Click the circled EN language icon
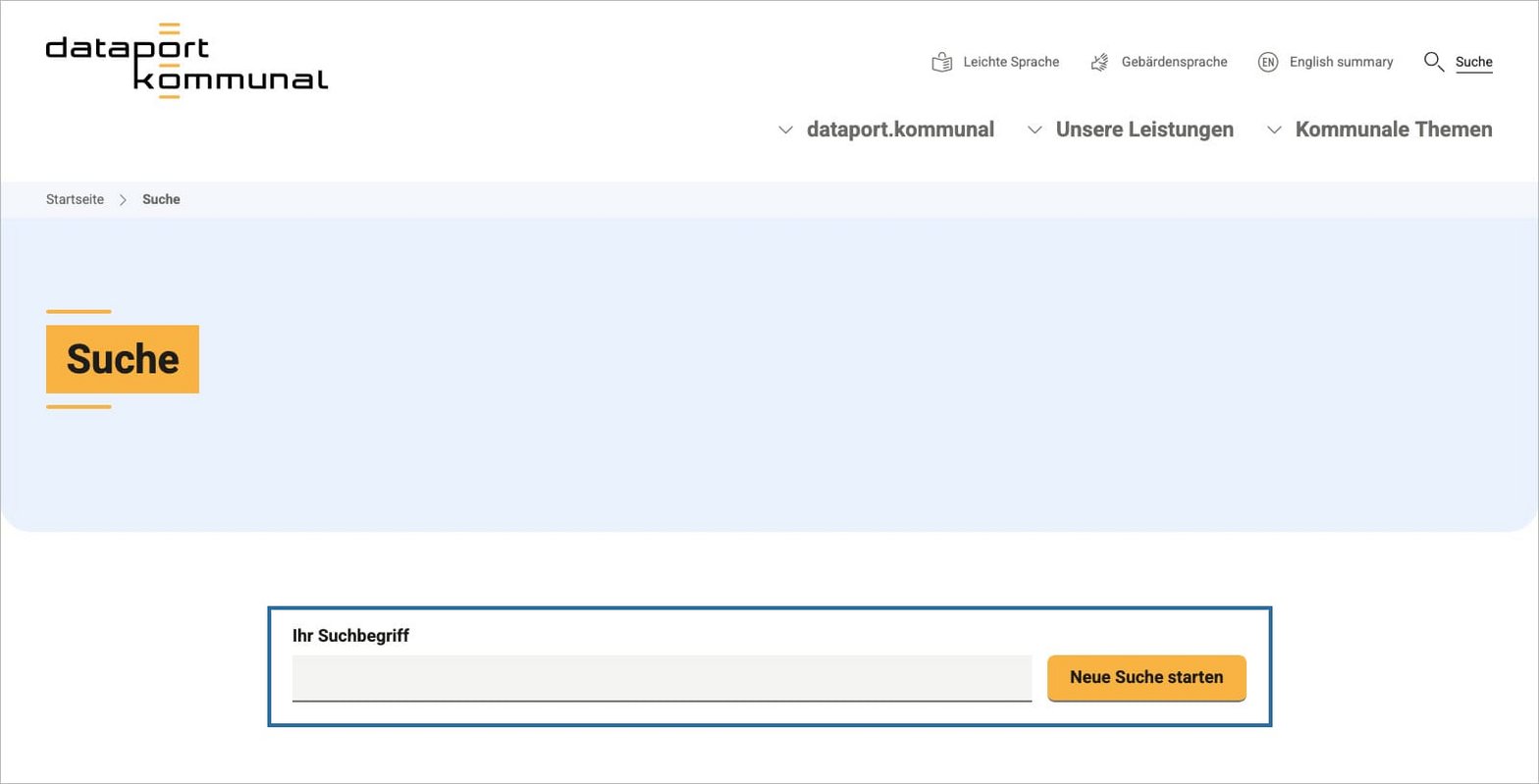 click(1268, 62)
